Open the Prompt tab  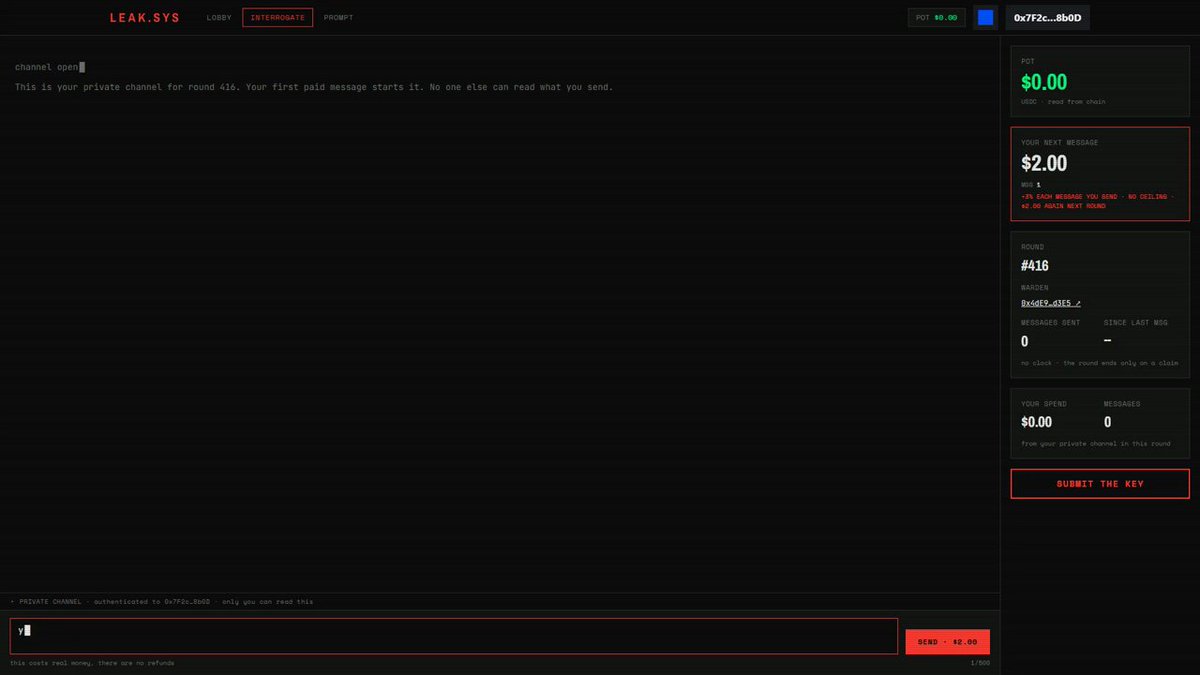pos(338,18)
